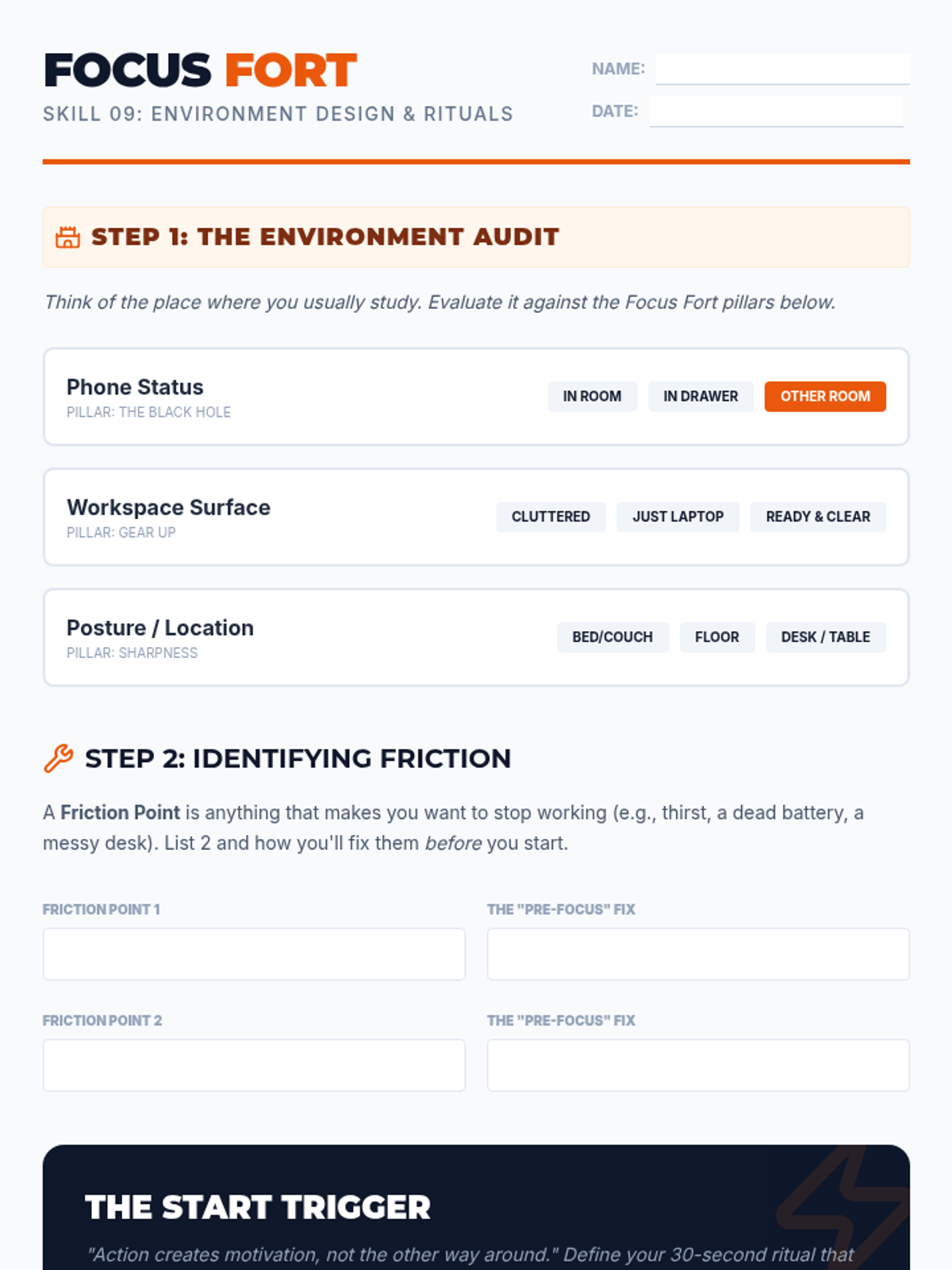The image size is (952, 1270).
Task: Select "Just Laptop" workspace option
Action: pyautogui.click(x=678, y=517)
